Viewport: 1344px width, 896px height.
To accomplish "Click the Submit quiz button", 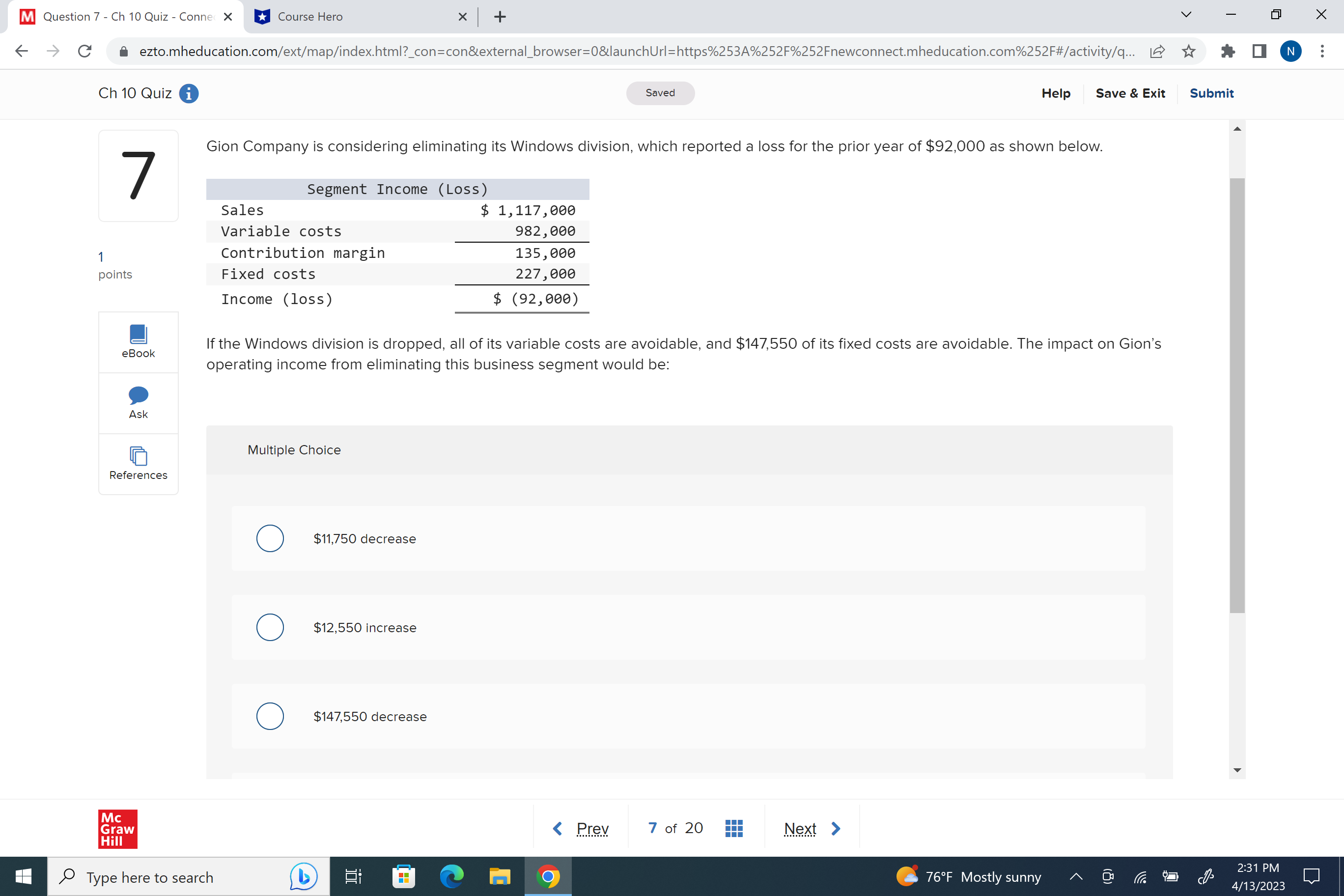I will tap(1211, 93).
